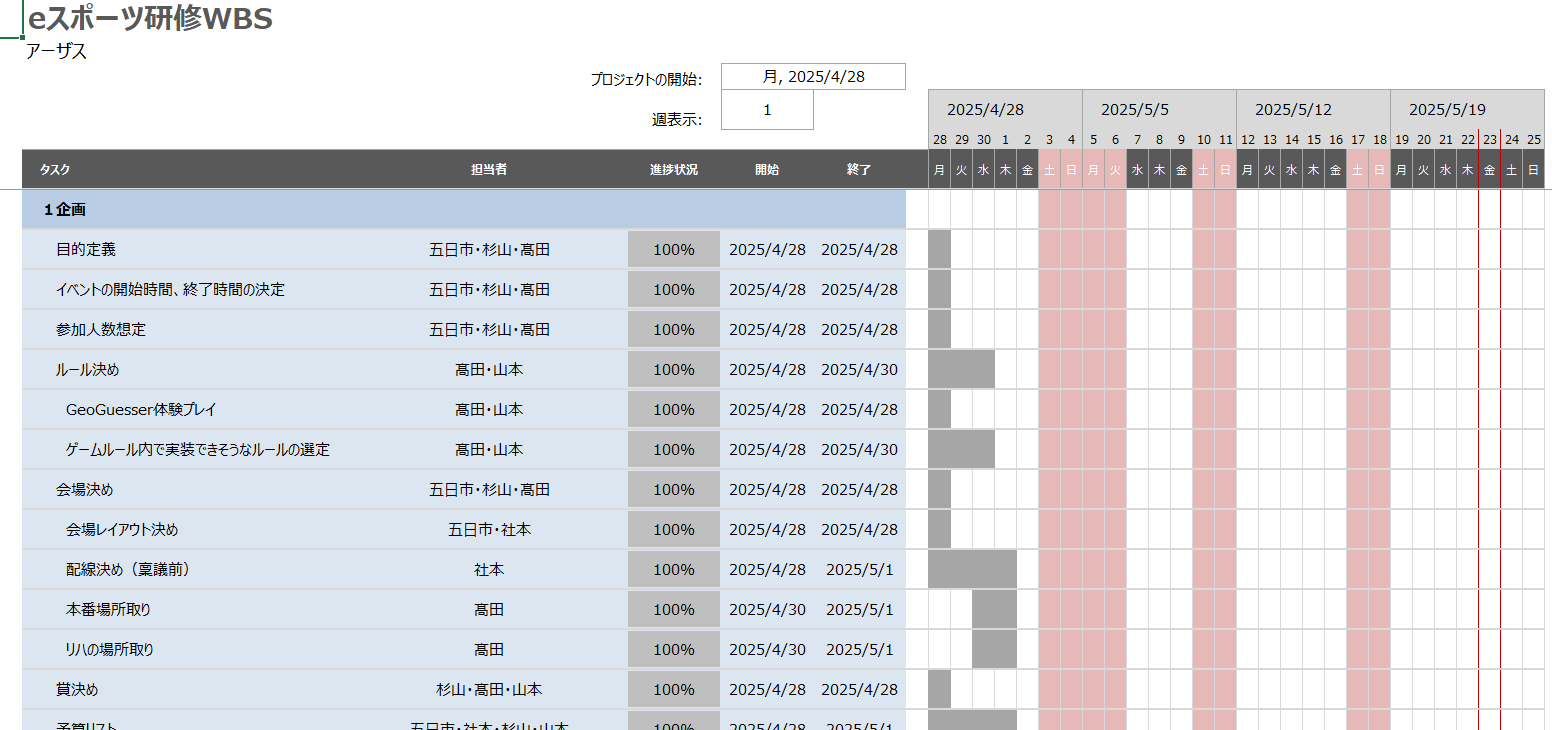Click the project start date field
1552x730 pixels.
813,77
